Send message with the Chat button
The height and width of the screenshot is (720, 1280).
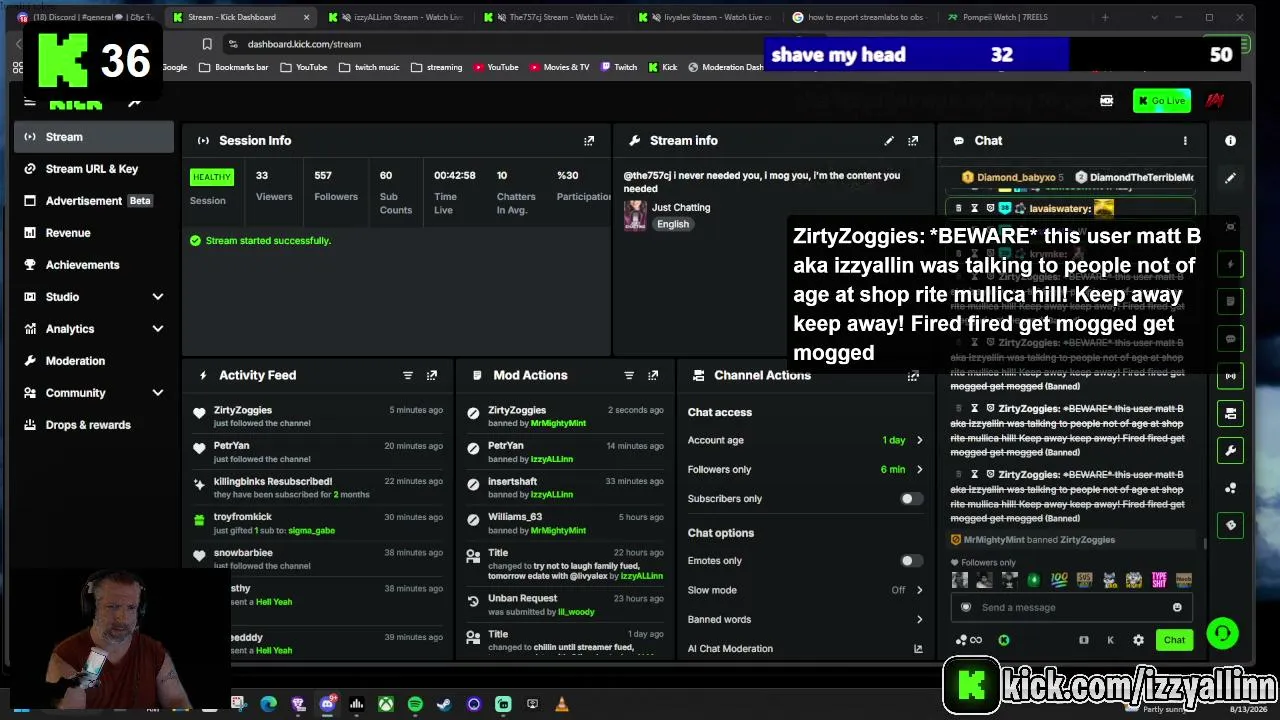tap(1174, 640)
